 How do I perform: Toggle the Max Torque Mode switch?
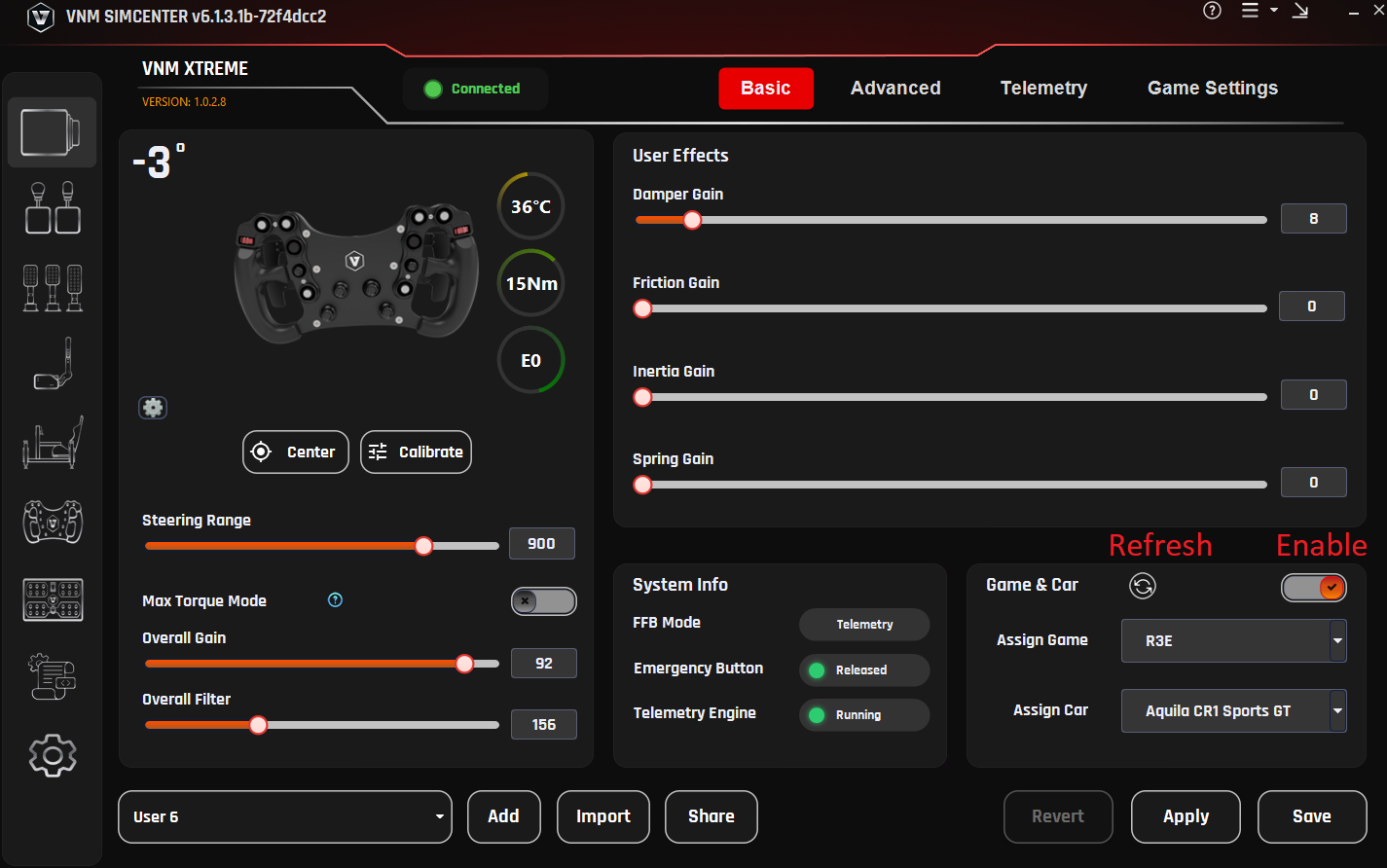[x=544, y=601]
